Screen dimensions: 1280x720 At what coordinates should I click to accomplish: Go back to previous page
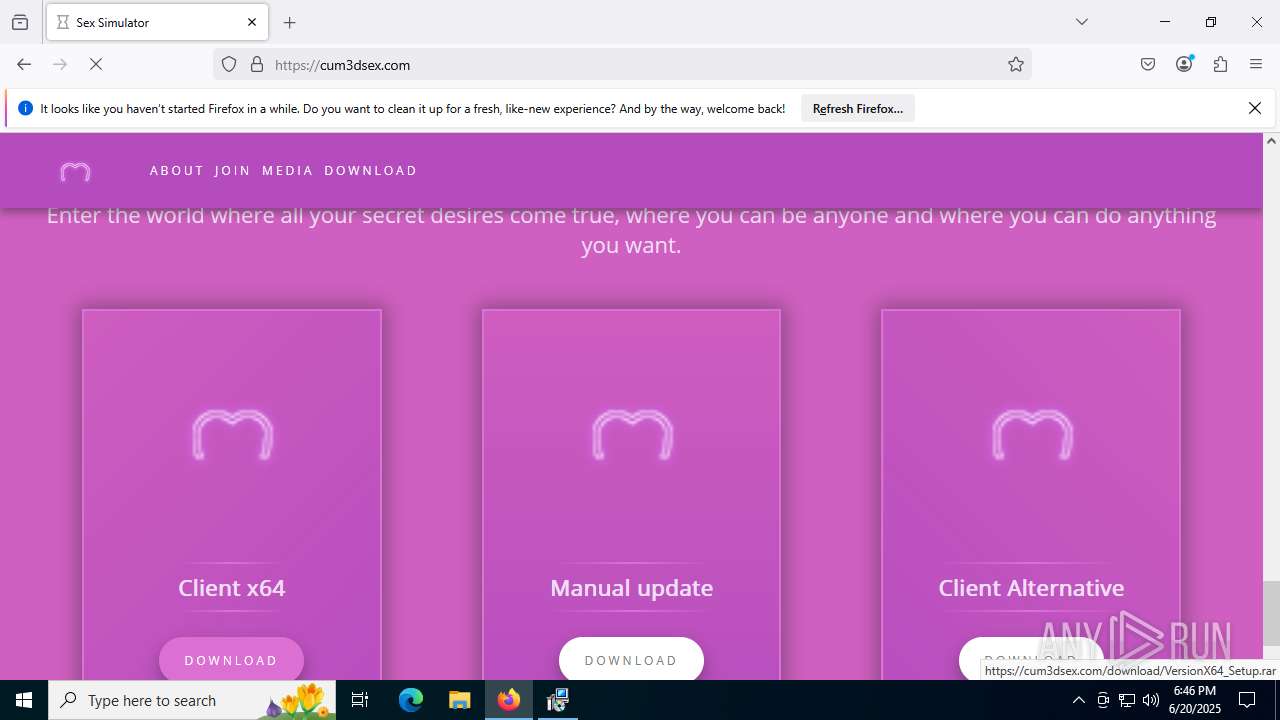[x=24, y=64]
